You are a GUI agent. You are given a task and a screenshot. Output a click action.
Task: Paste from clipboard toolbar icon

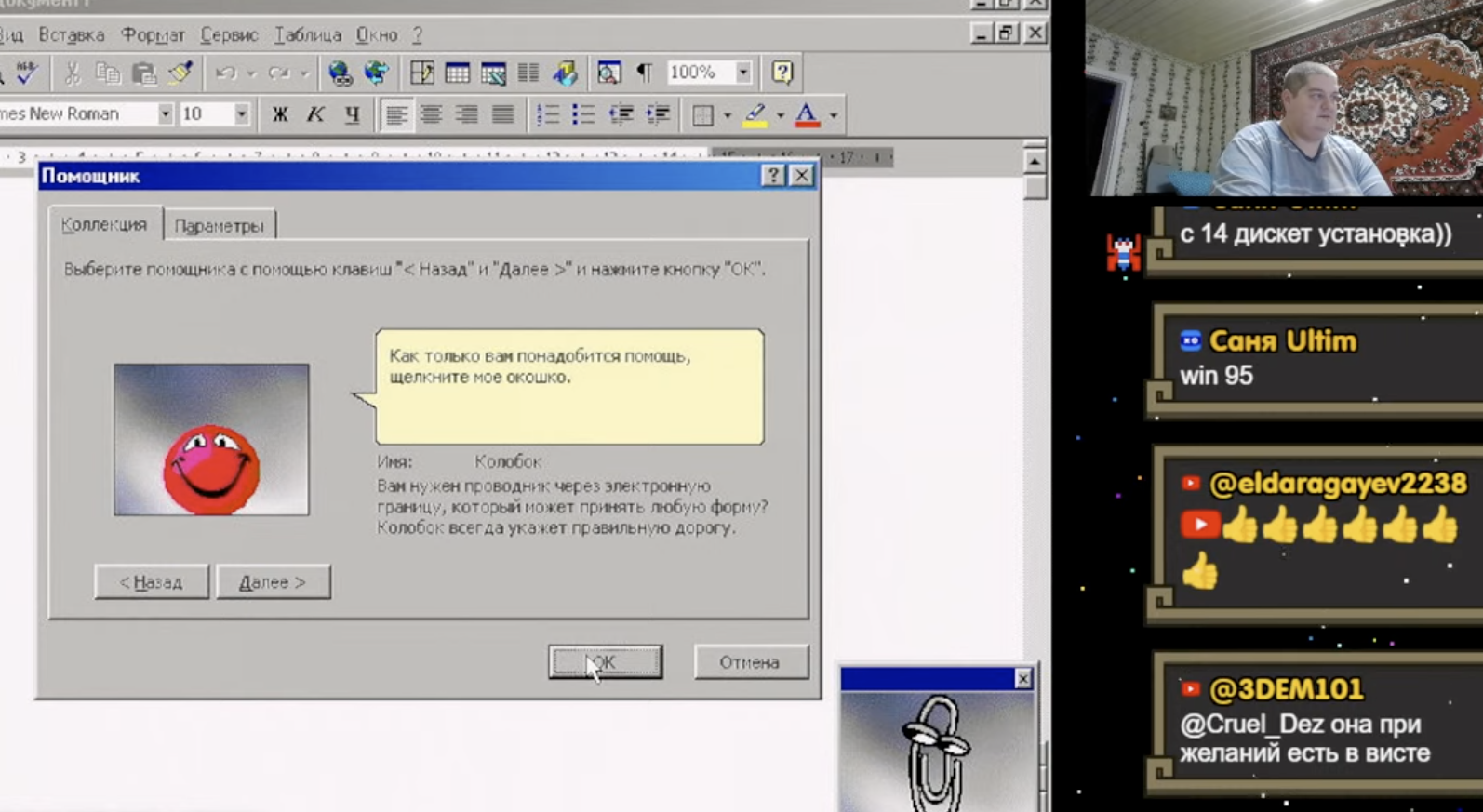point(143,73)
